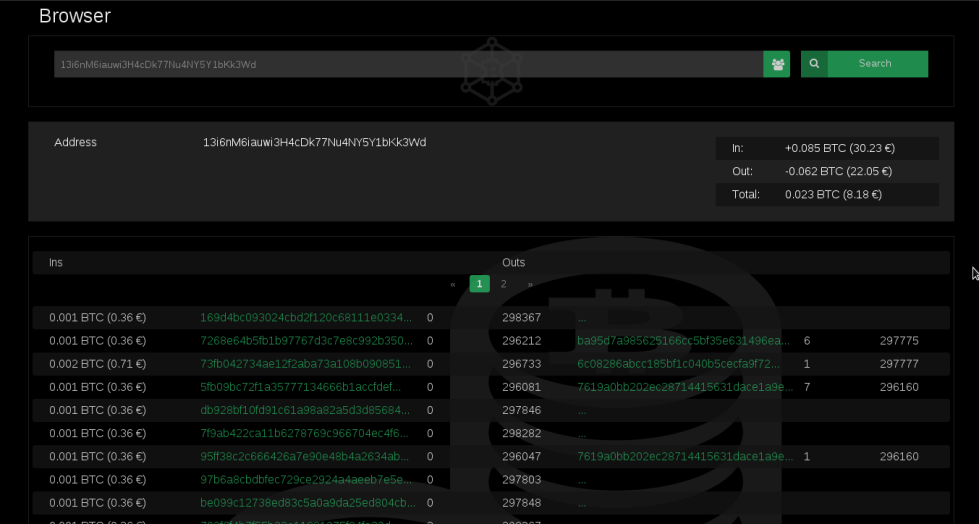
Task: Select page 1 in the pagination
Action: point(479,284)
